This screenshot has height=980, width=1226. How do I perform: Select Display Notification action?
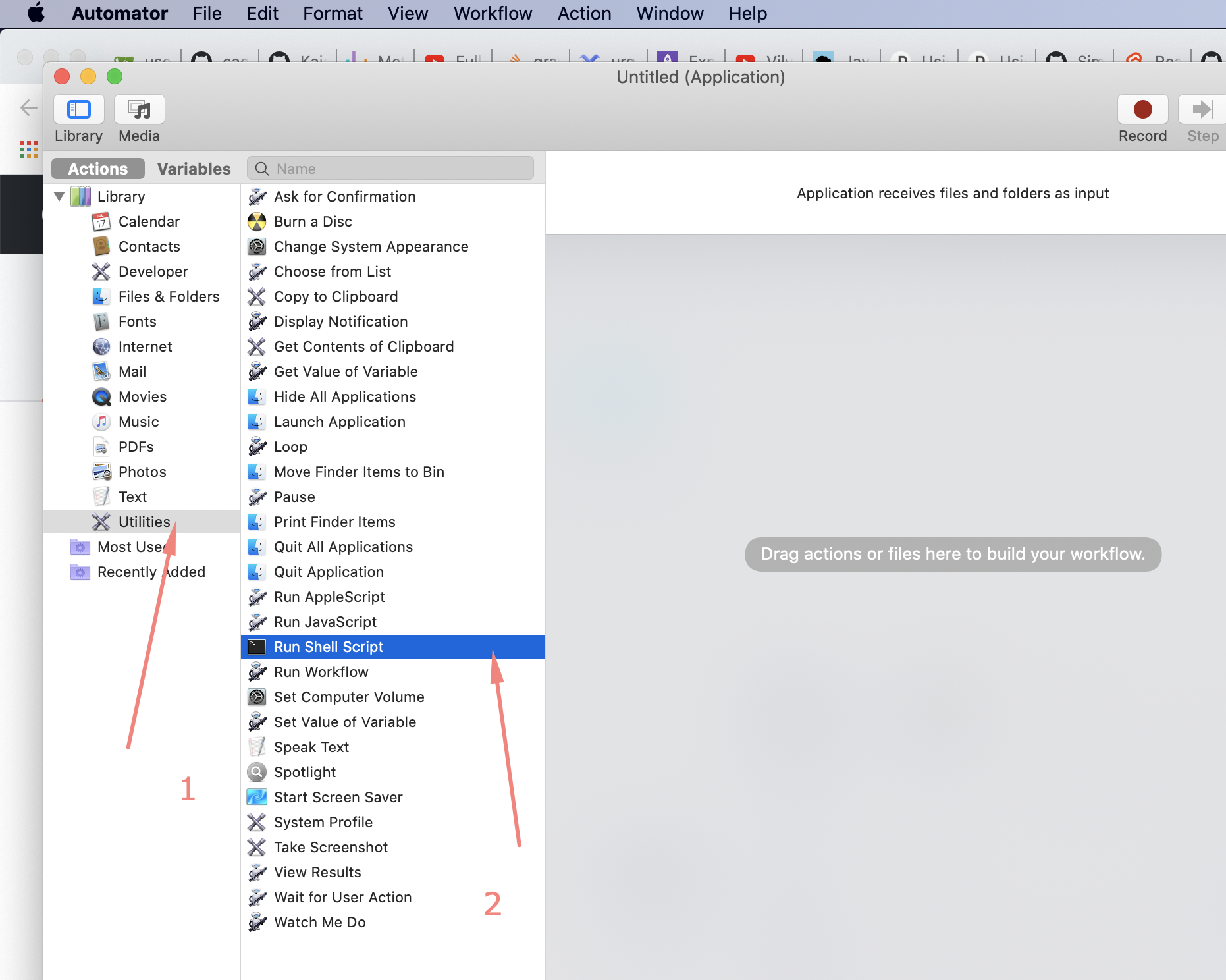tap(393, 321)
